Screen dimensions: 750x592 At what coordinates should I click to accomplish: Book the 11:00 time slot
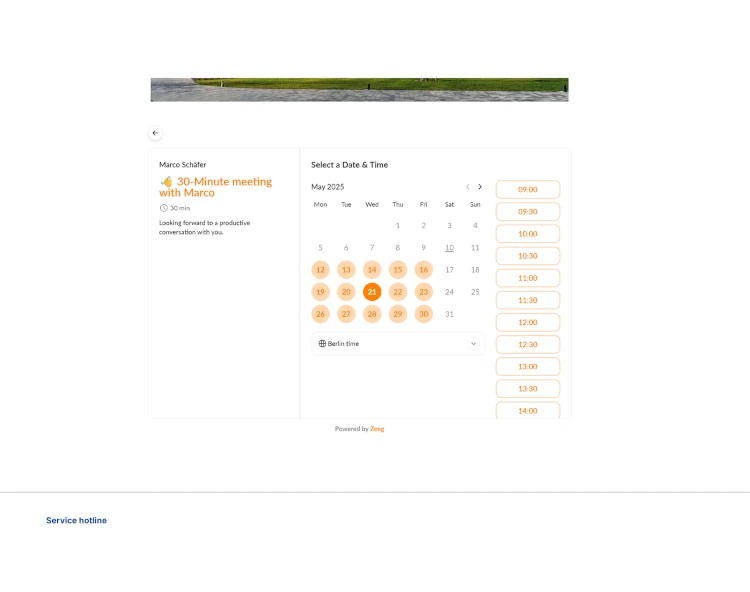(x=528, y=278)
